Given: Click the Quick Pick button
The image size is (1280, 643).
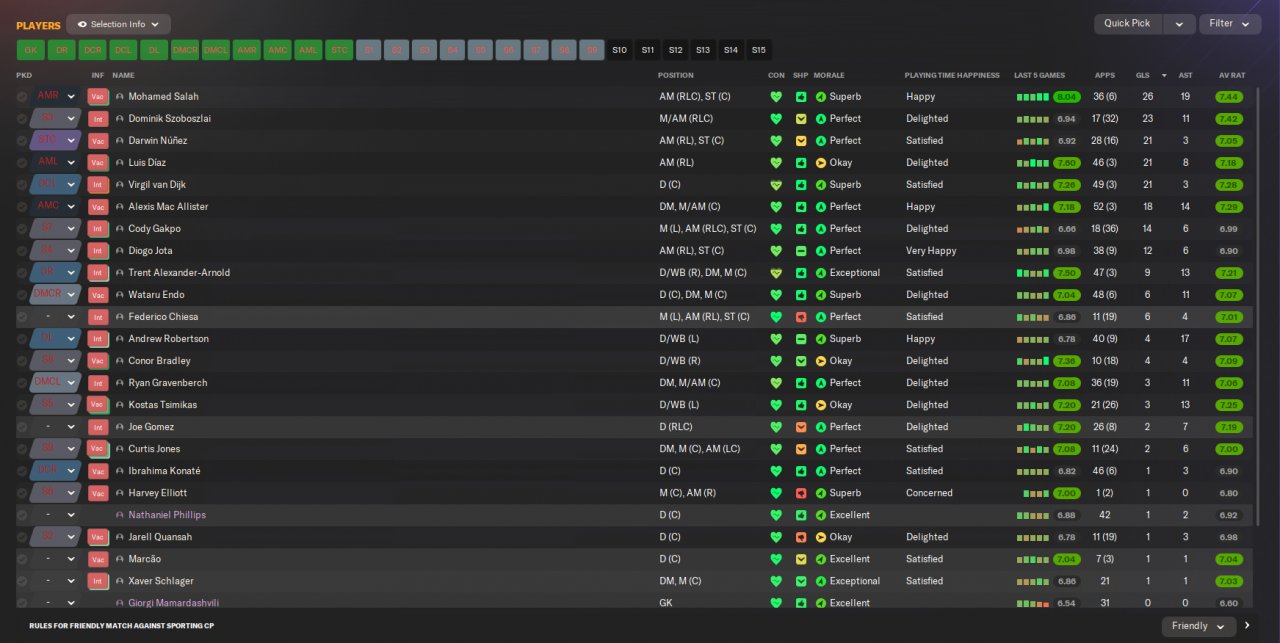Looking at the screenshot, I should click(x=1128, y=24).
